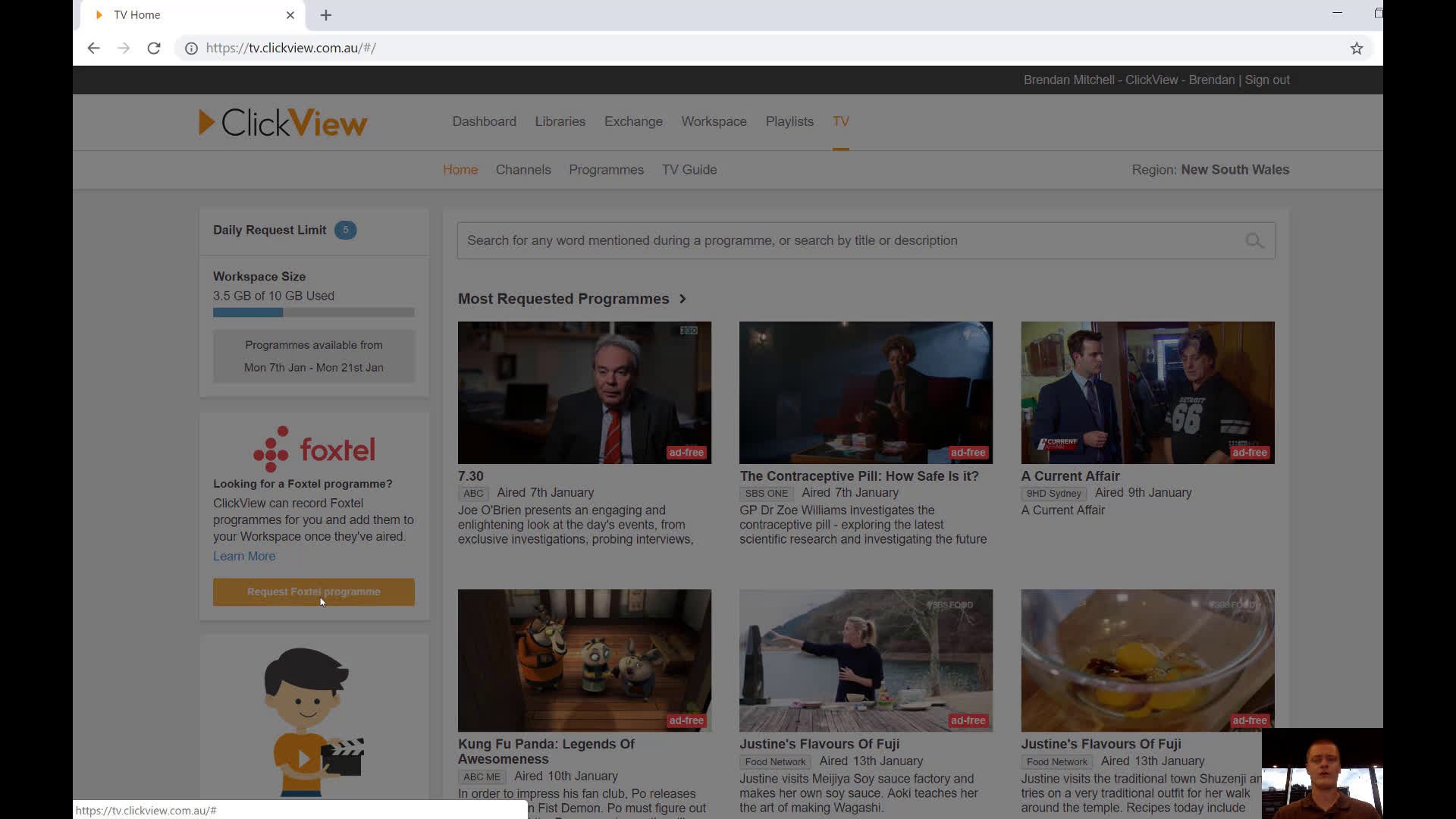This screenshot has width=1456, height=819.
Task: Open the Learn More link
Action: click(243, 556)
